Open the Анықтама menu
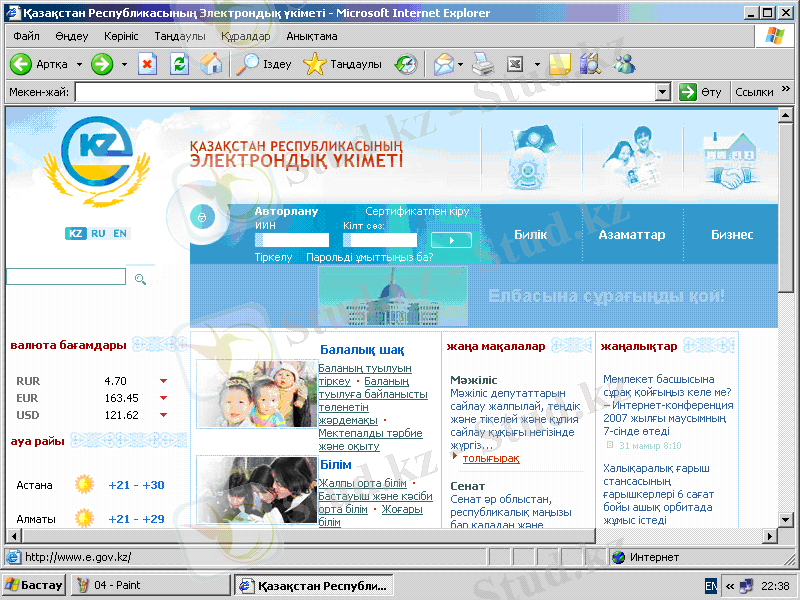 point(311,36)
